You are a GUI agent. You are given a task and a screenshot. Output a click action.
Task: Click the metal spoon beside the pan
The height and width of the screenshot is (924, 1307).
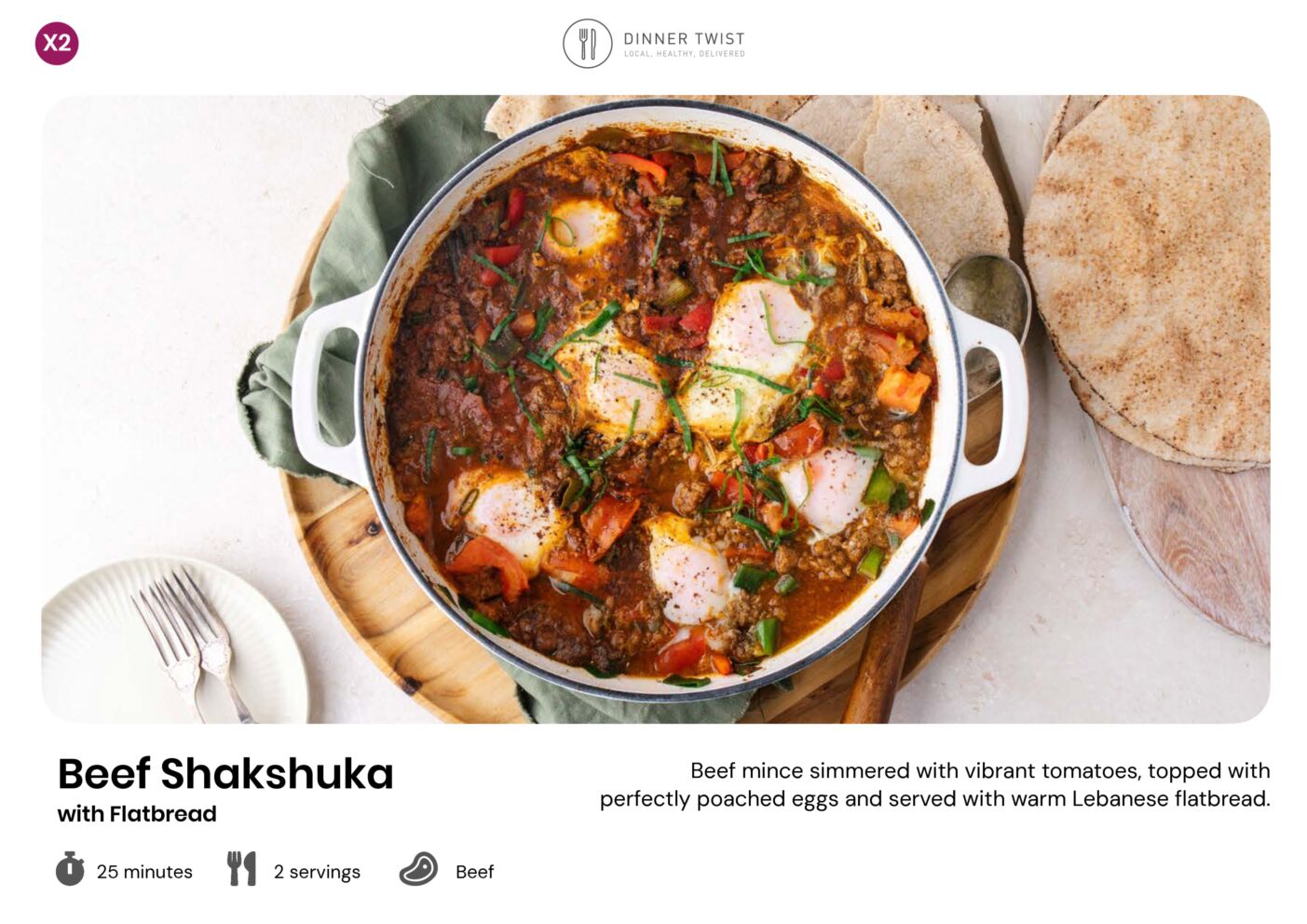[987, 317]
